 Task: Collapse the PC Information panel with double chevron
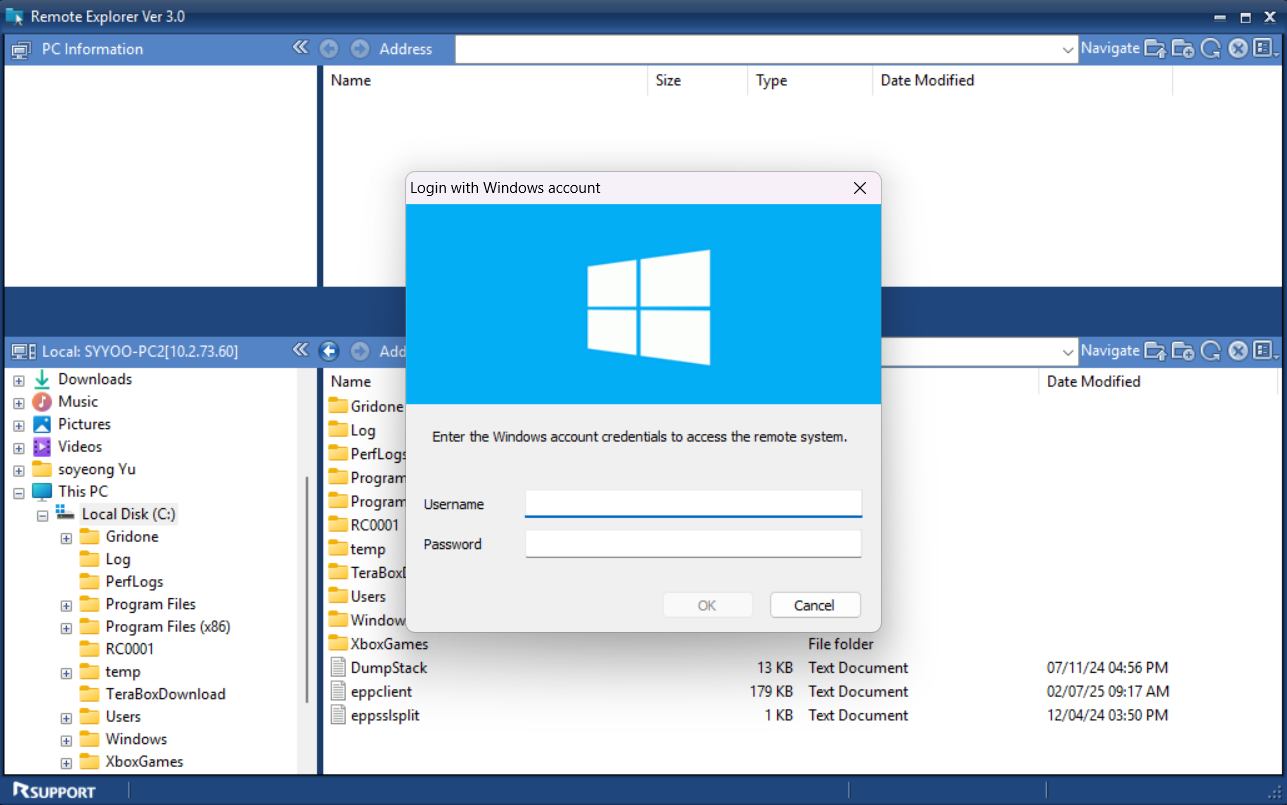[300, 47]
